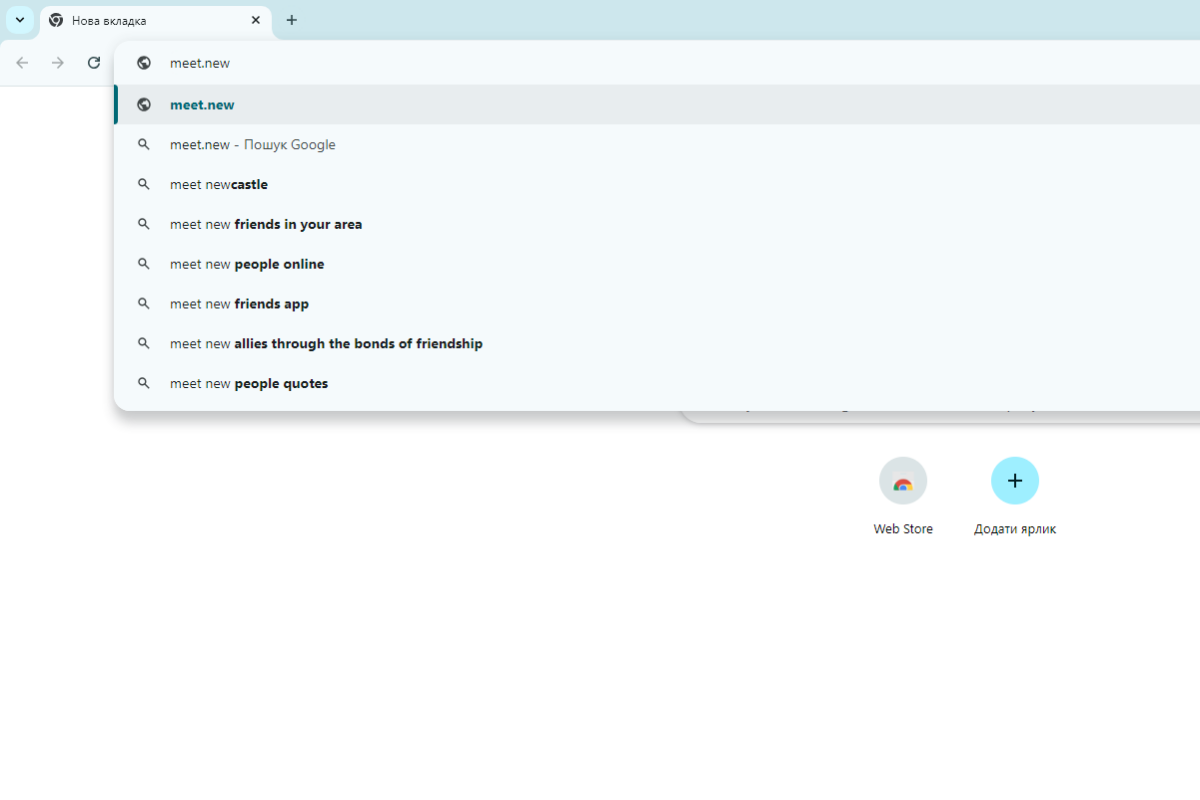Click the forward navigation arrow
Screen dimensions: 1200x800
[58, 63]
